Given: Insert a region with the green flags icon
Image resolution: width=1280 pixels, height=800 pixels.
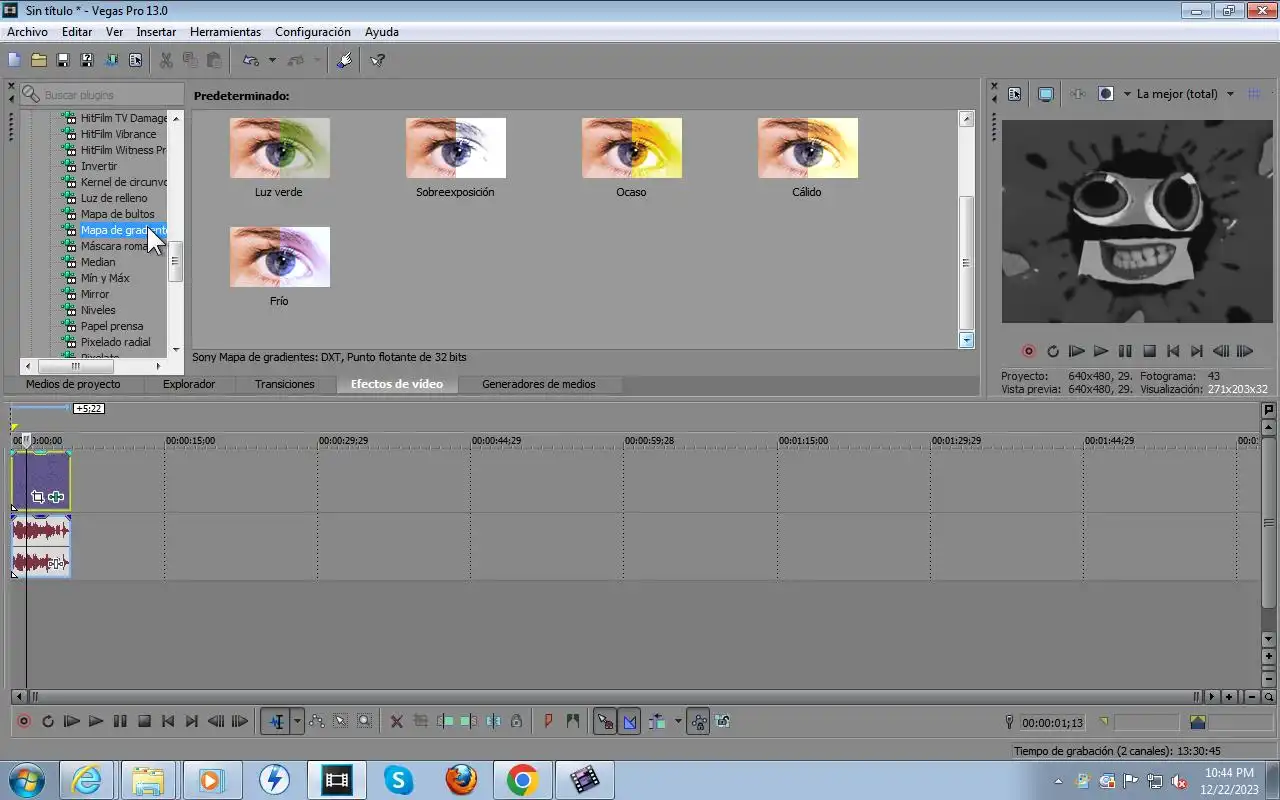Looking at the screenshot, I should click(x=572, y=721).
